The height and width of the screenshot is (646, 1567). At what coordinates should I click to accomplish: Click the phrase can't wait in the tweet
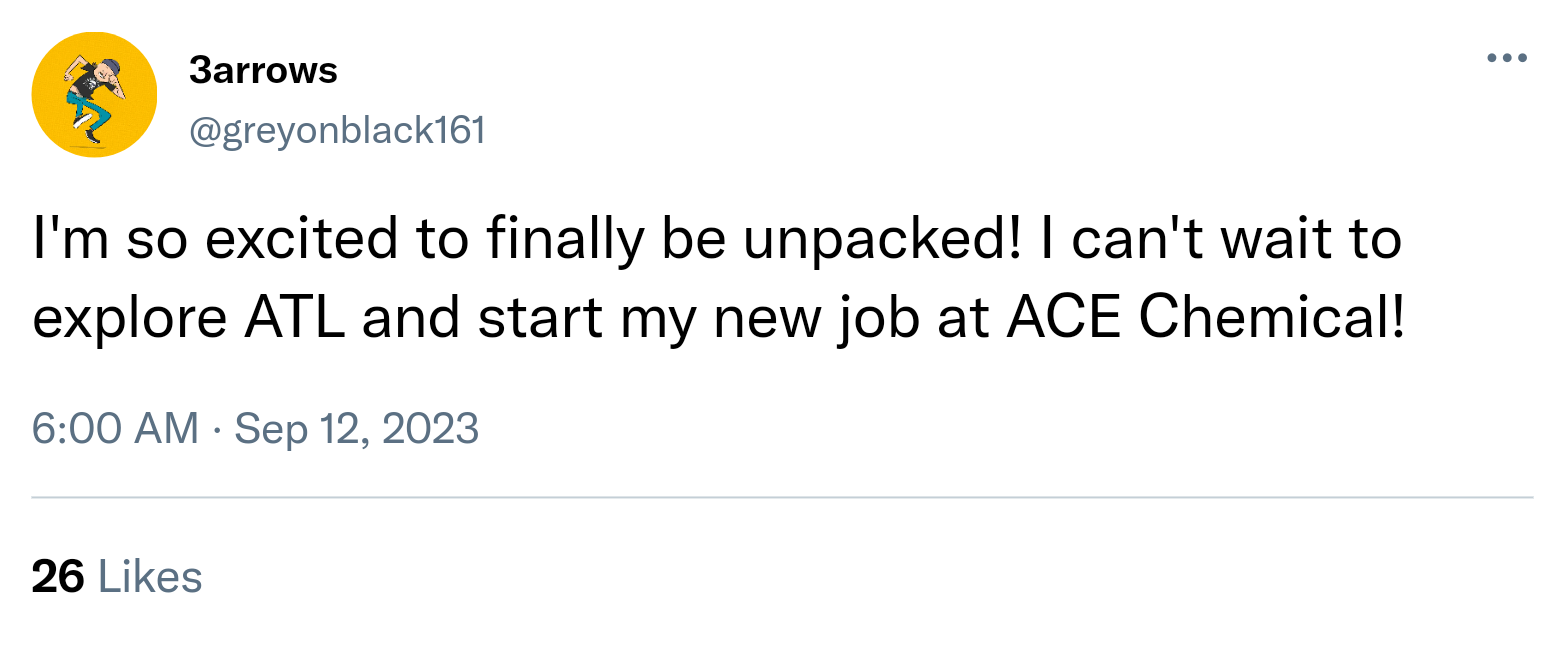click(x=1198, y=241)
